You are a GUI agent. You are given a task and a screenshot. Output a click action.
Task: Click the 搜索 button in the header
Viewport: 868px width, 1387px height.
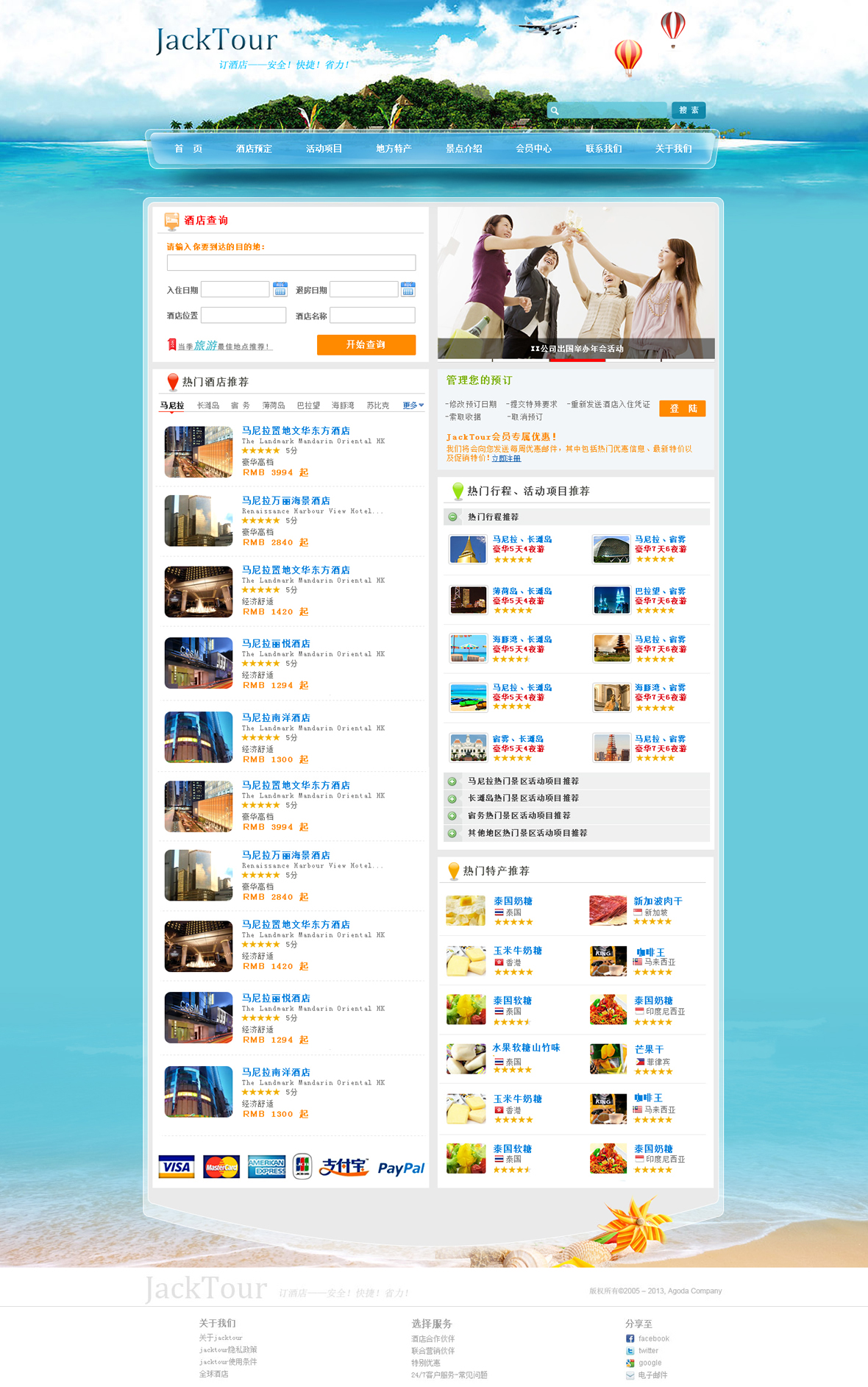pos(689,110)
